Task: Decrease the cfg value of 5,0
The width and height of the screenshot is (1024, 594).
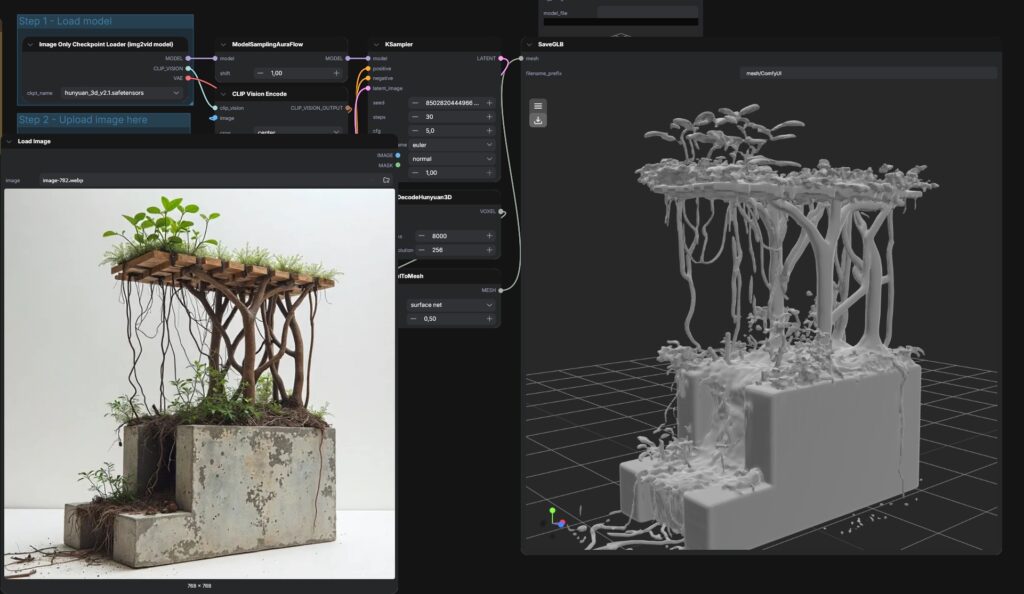Action: 417,130
